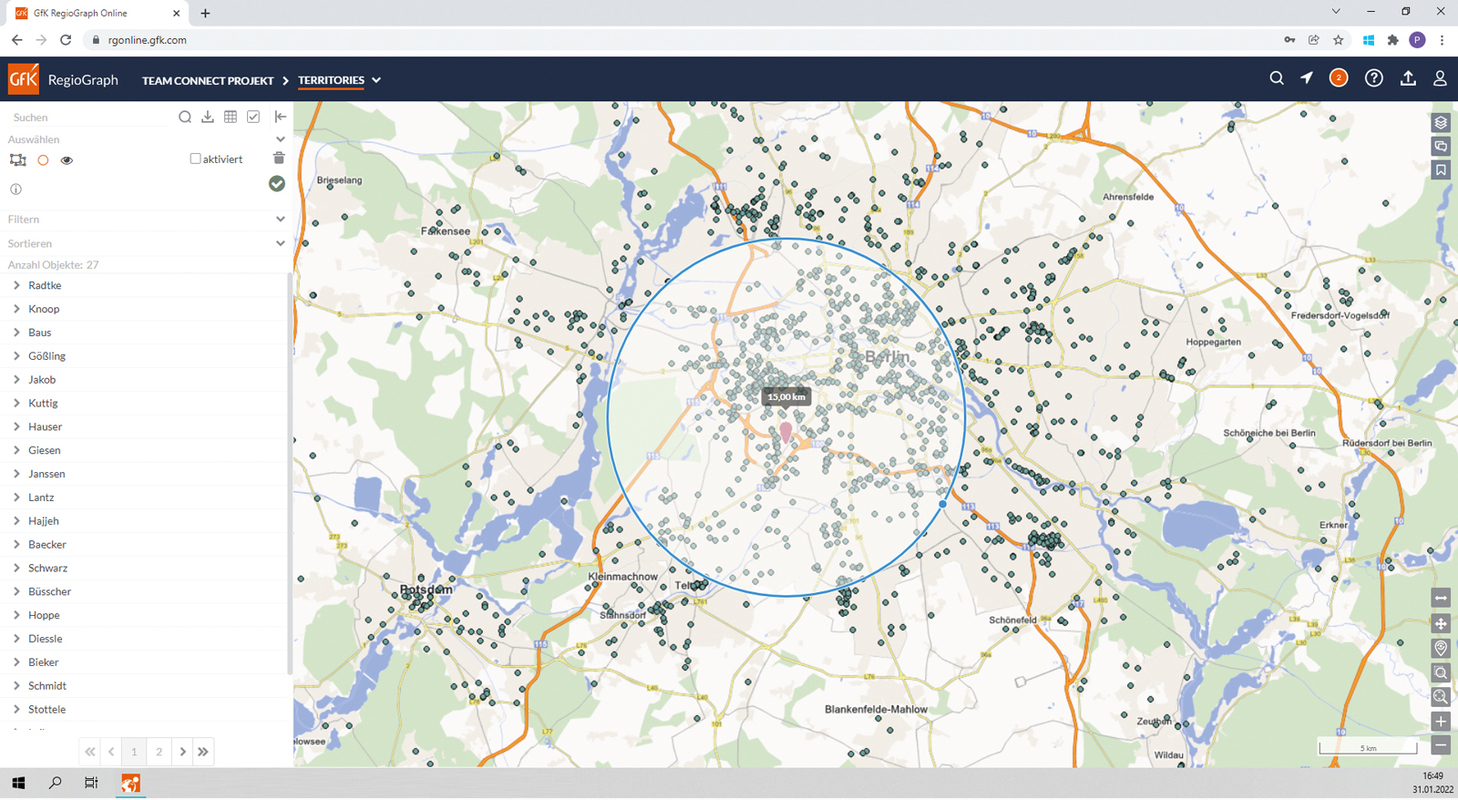Click the browser address bar

tap(680, 40)
